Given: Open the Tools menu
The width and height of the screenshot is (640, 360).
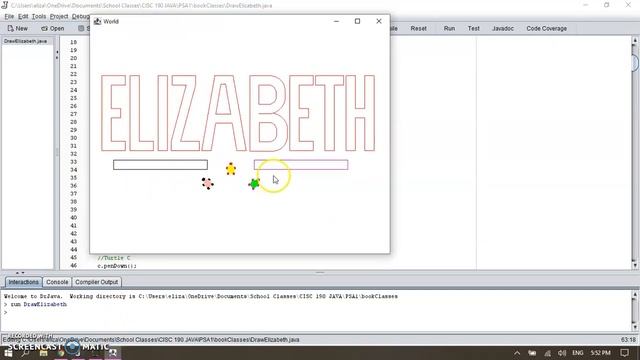Looking at the screenshot, I should [39, 16].
